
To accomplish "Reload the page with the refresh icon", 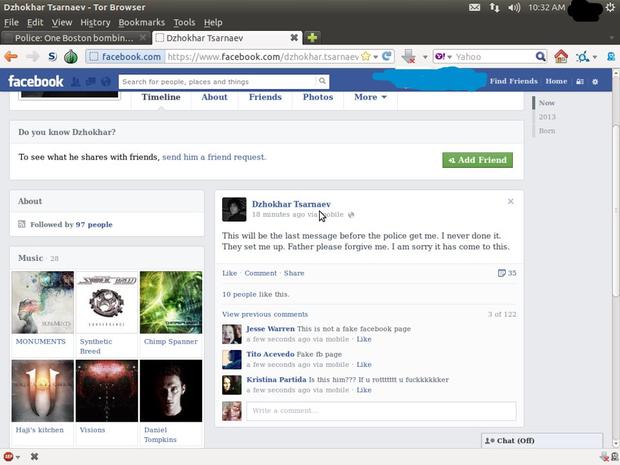I will (x=387, y=56).
